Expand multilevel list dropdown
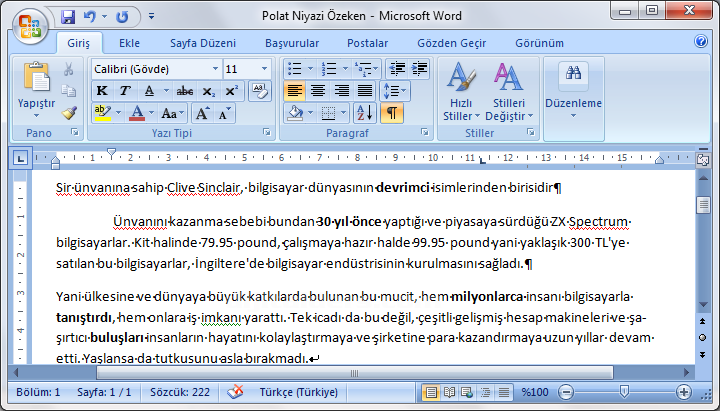This screenshot has width=720, height=411. 376,69
